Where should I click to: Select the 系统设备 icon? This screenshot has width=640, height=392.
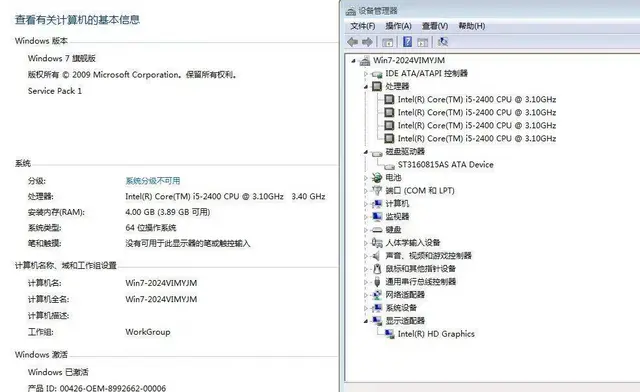pos(377,308)
